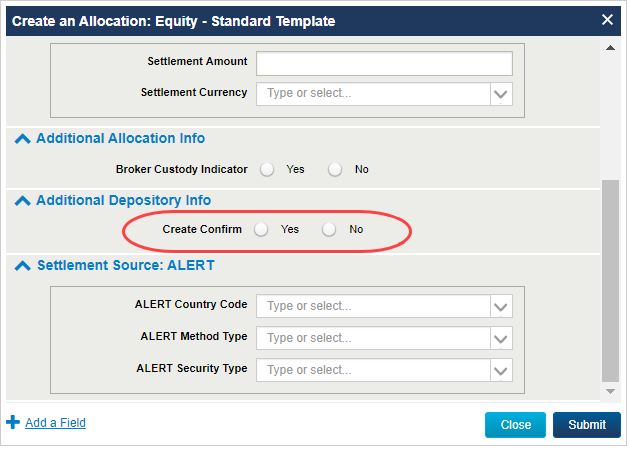Select No for Broker Custody Indicator
The height and width of the screenshot is (449, 630).
(335, 169)
